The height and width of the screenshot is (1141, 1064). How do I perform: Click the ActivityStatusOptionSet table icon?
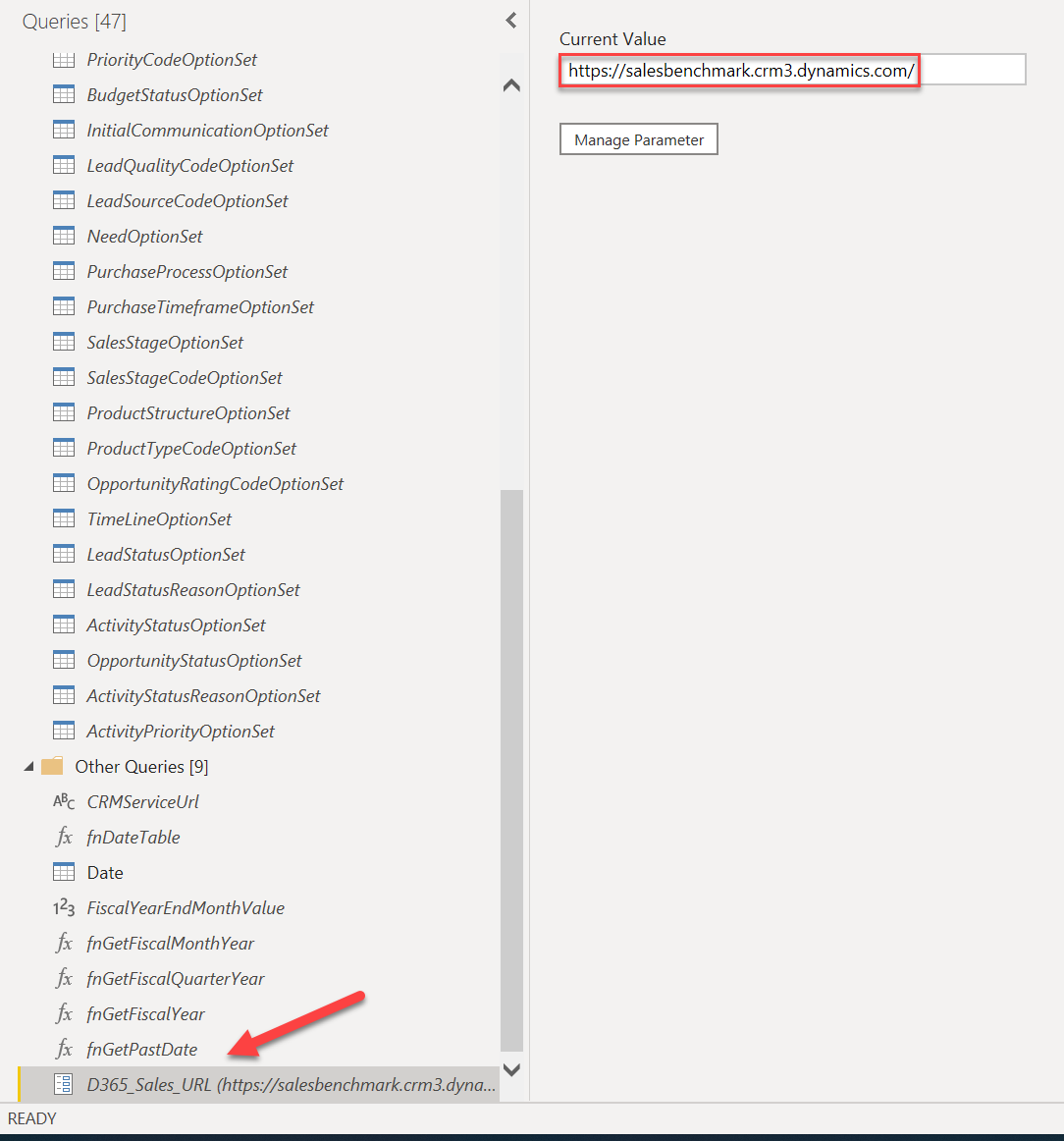tap(63, 625)
